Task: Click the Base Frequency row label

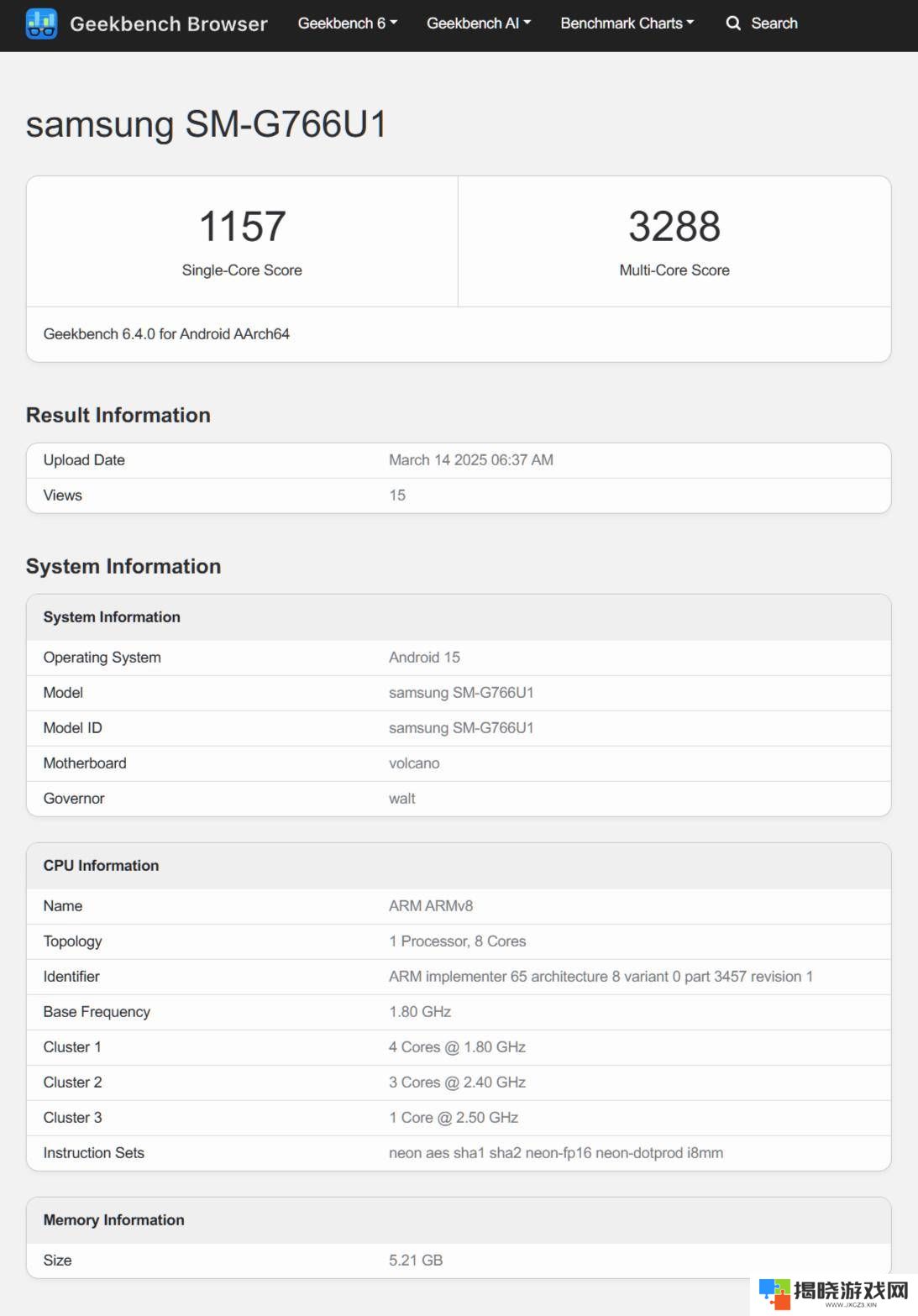Action: pos(97,1012)
